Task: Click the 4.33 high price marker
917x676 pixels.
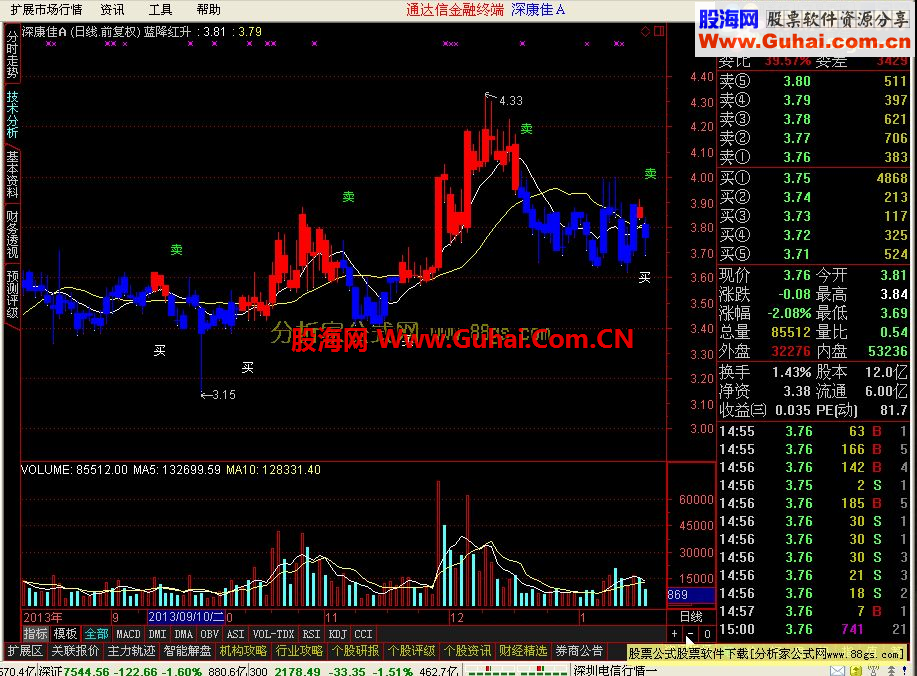Action: pyautogui.click(x=511, y=101)
